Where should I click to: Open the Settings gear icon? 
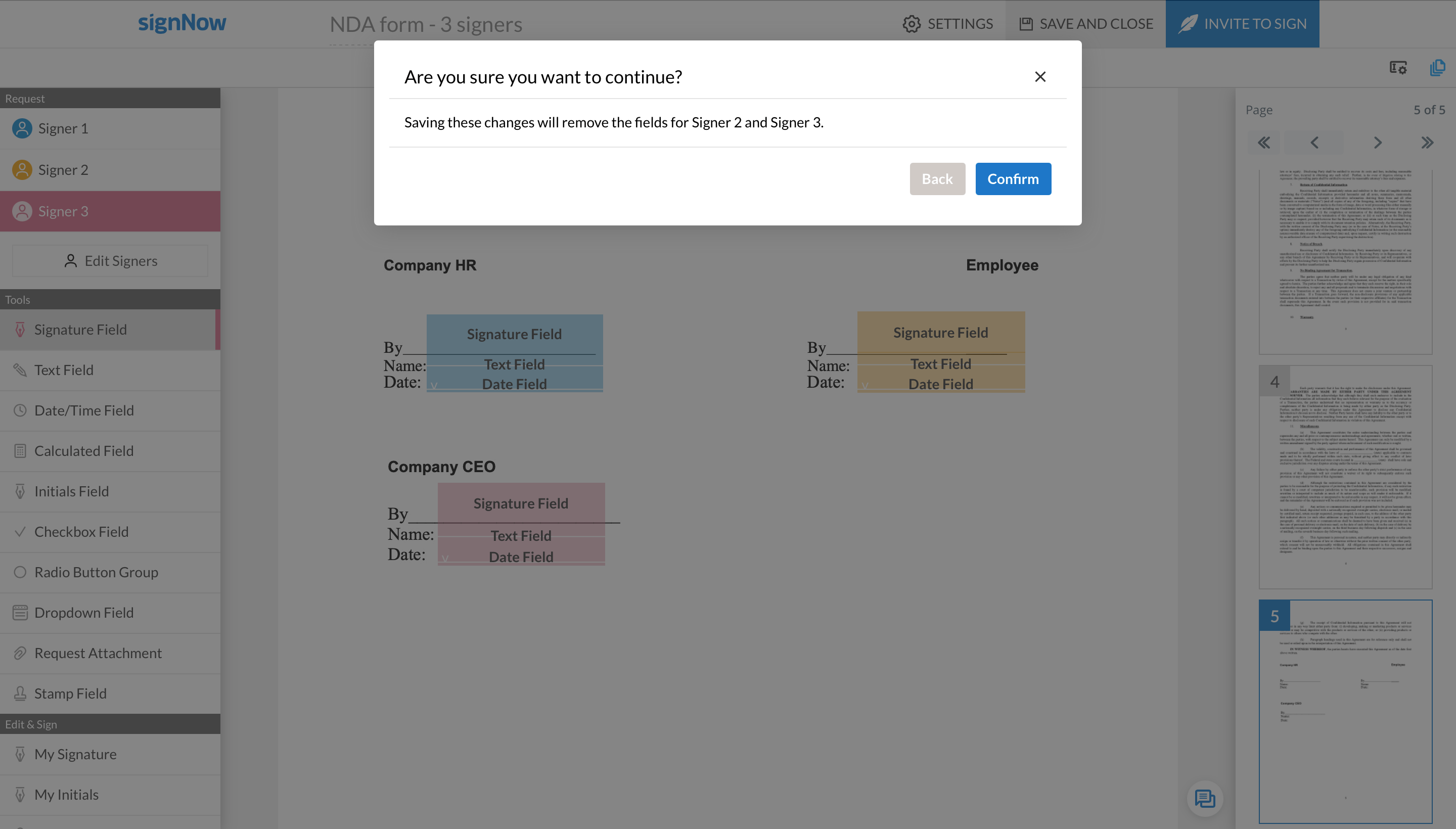point(911,24)
